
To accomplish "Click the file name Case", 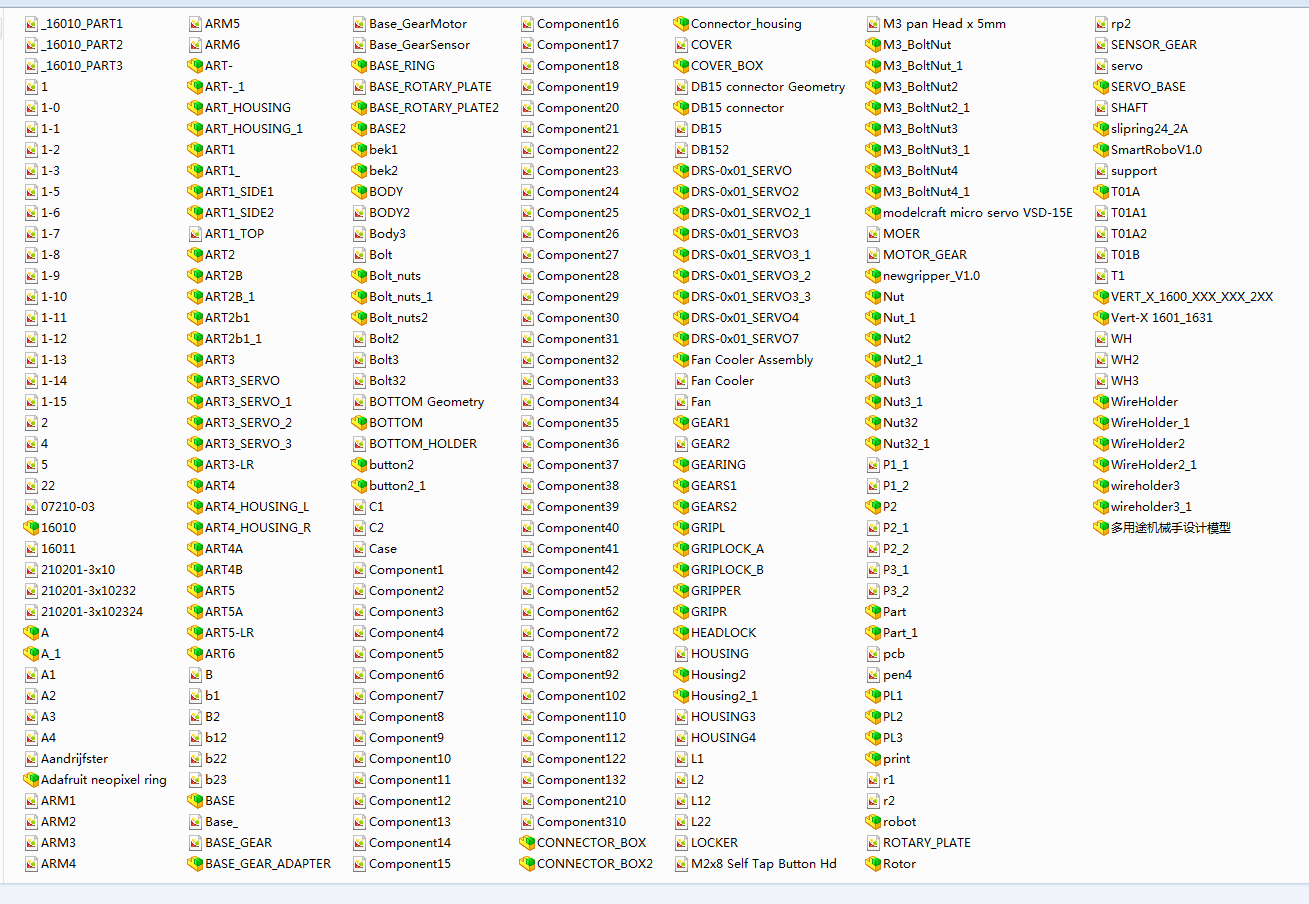I will pos(383,549).
